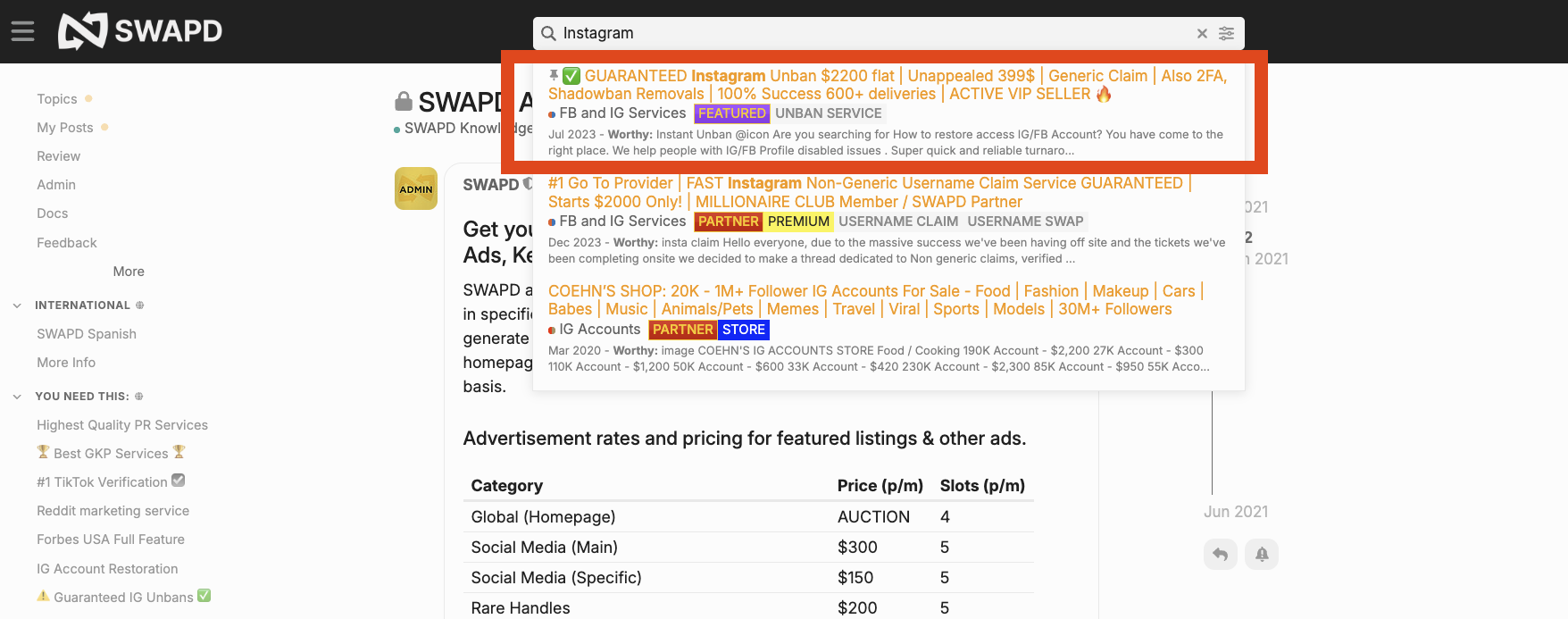Click in the Instagram search field
The height and width of the screenshot is (619, 1568).
875,34
